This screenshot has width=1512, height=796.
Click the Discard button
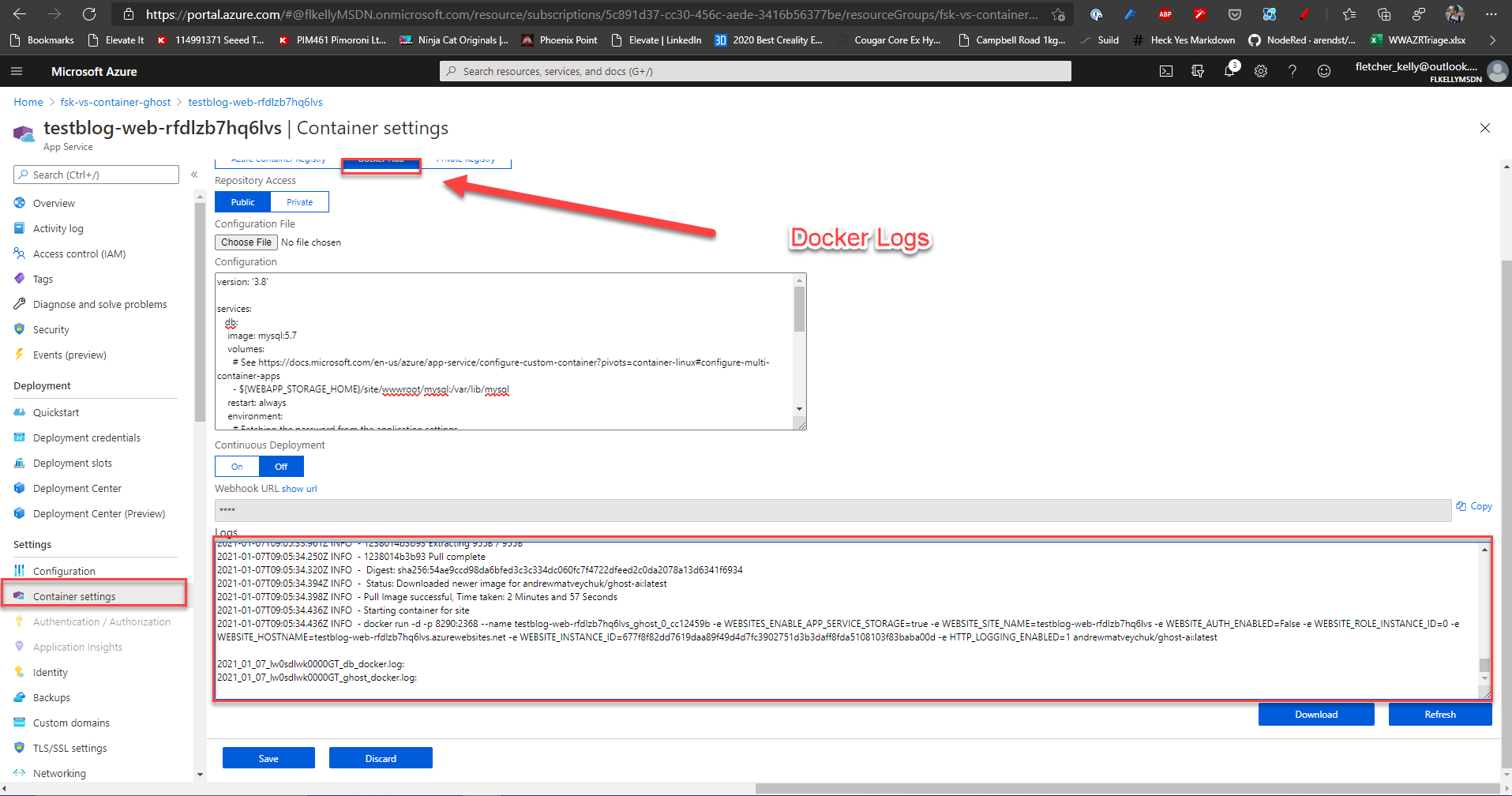(381, 758)
